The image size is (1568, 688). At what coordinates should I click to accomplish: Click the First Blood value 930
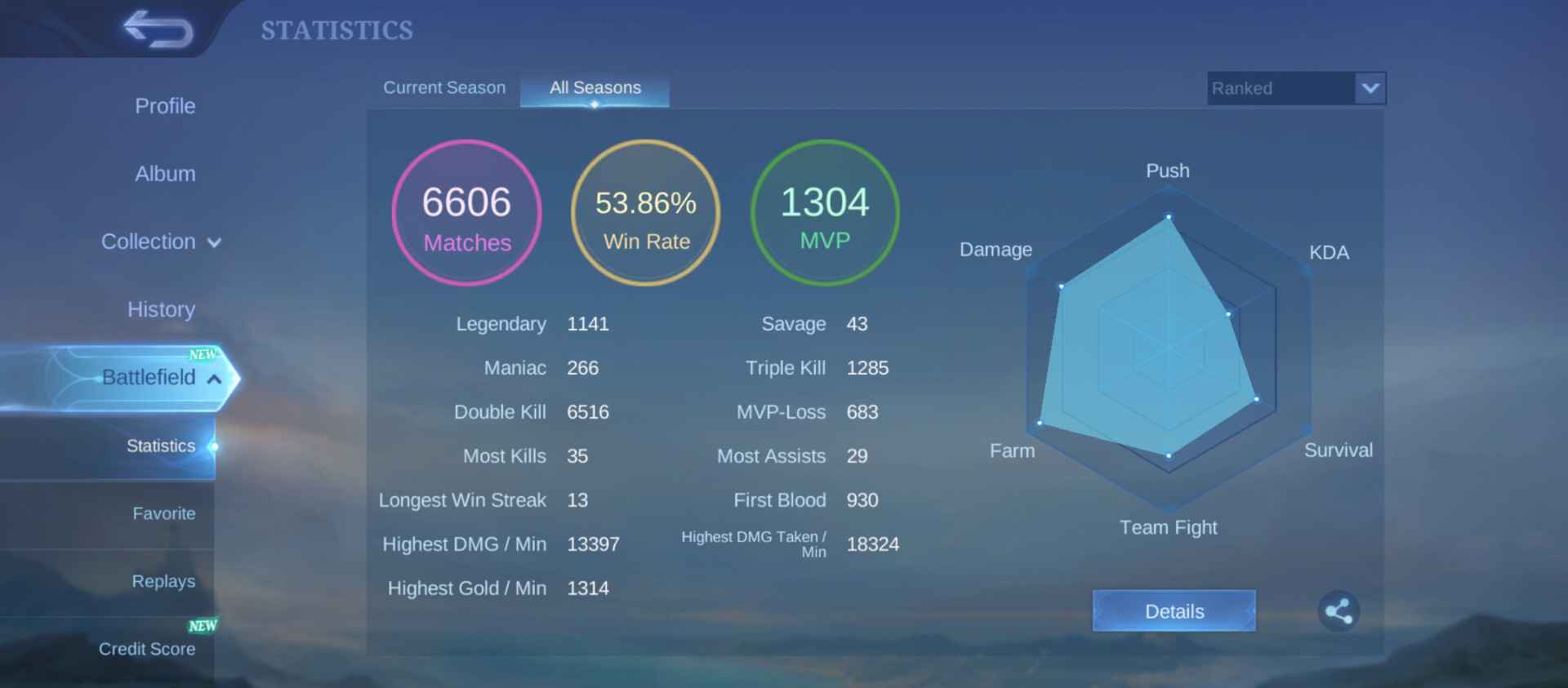(x=862, y=500)
